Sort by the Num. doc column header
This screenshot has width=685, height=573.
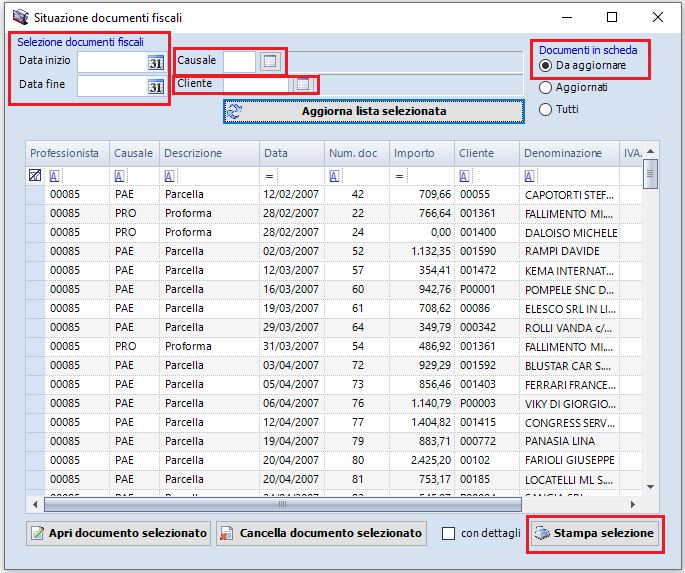click(353, 153)
